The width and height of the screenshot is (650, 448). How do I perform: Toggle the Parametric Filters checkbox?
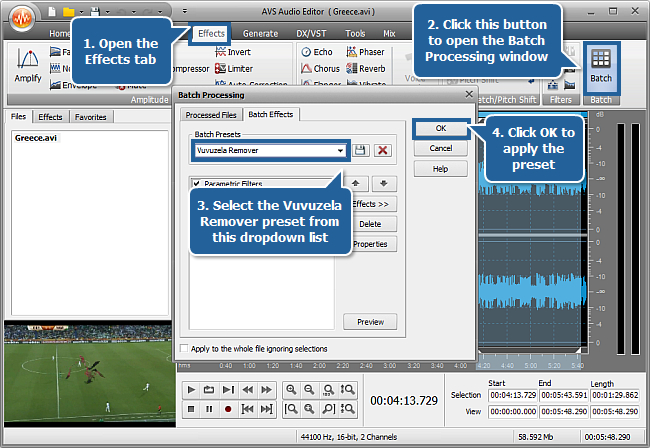coord(197,184)
